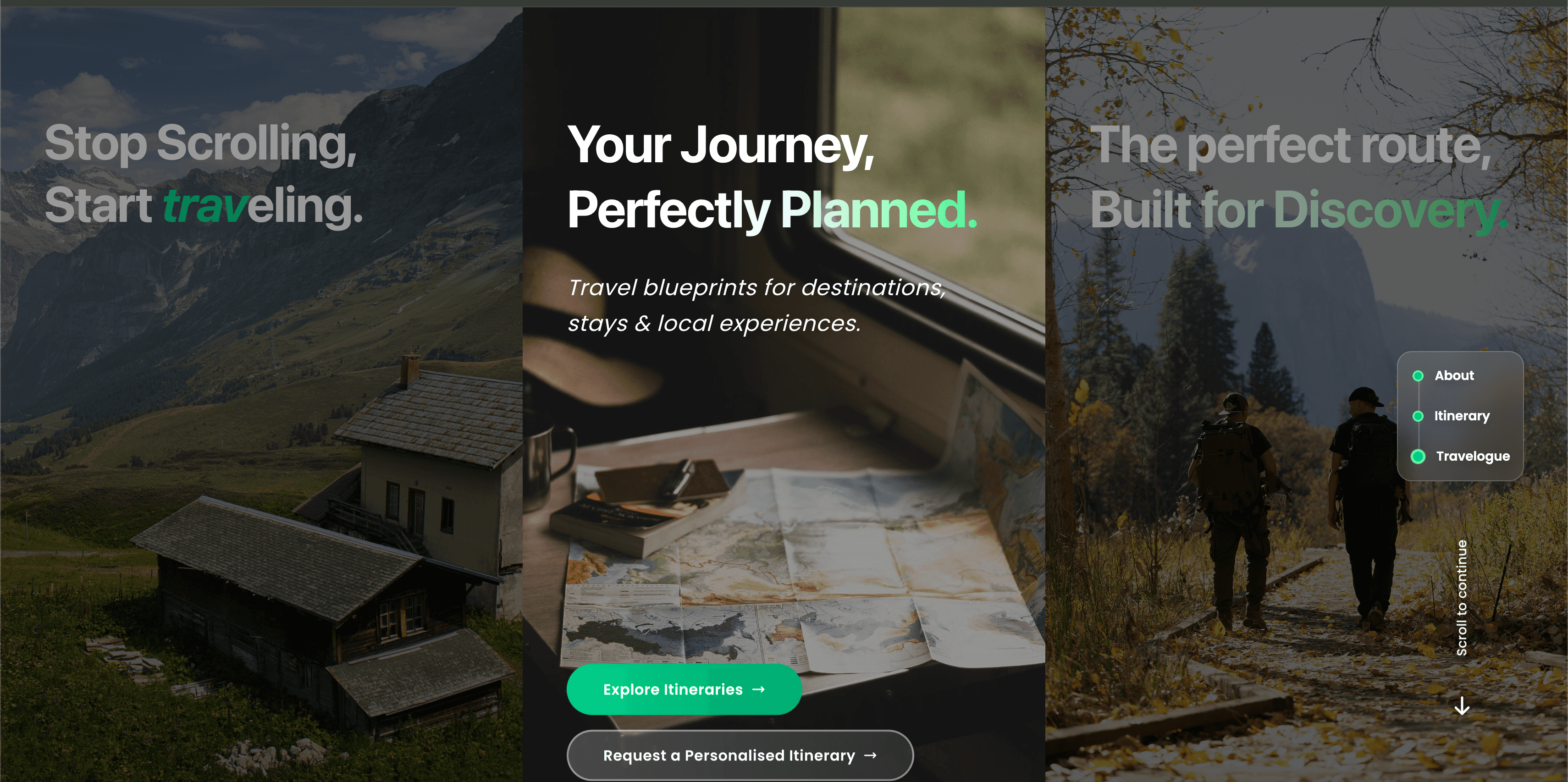Go to the Travelogue section label
This screenshot has height=782, width=1568.
point(1473,457)
